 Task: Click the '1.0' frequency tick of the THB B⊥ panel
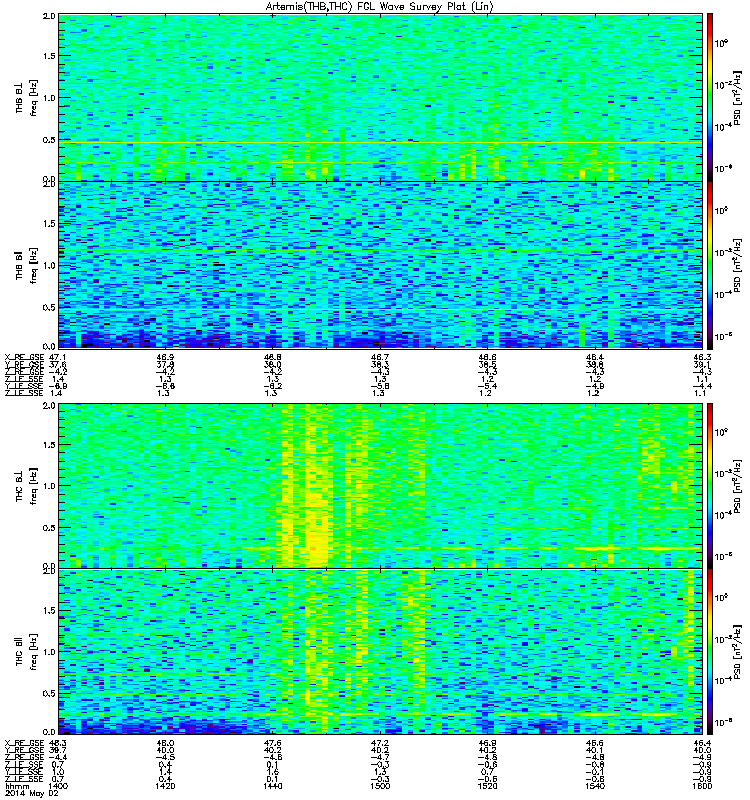(x=49, y=98)
